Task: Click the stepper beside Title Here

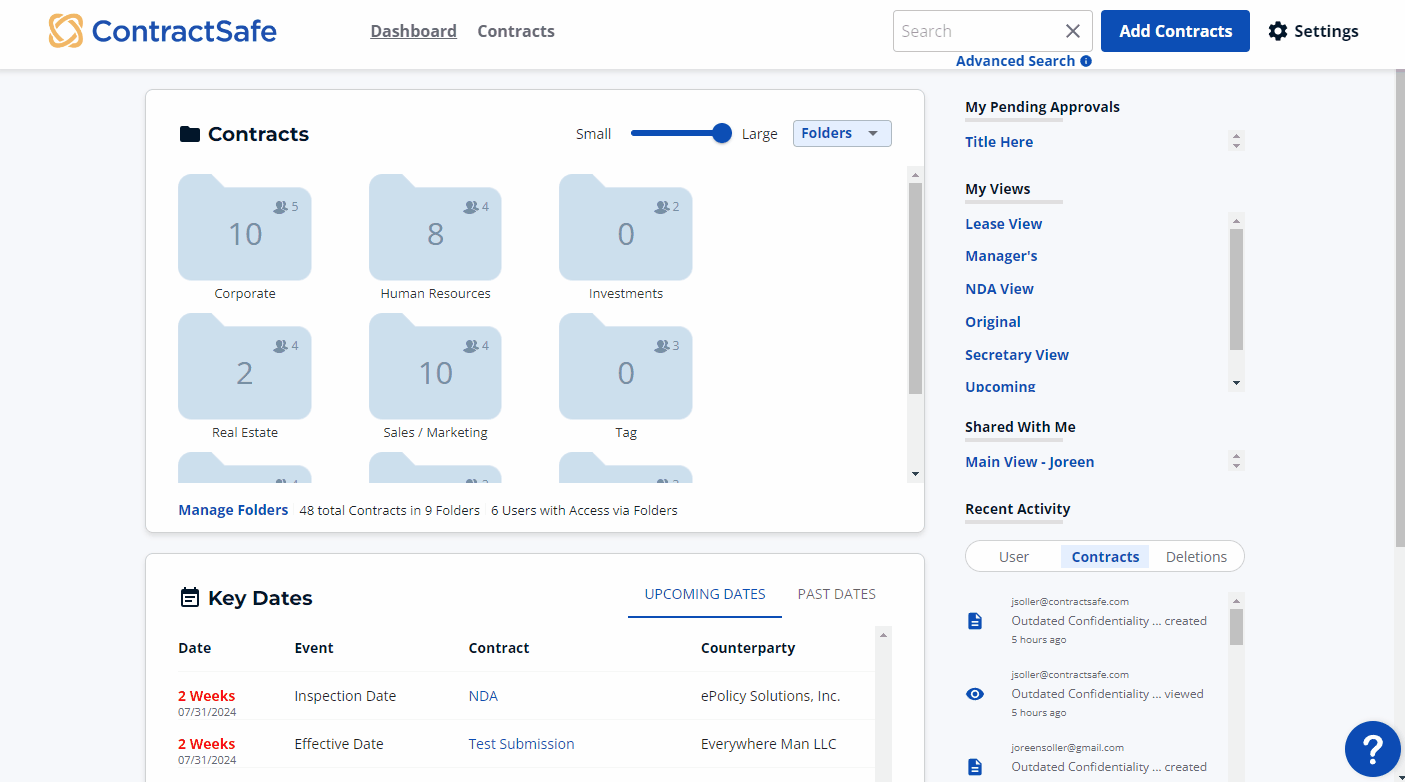Action: tap(1236, 141)
